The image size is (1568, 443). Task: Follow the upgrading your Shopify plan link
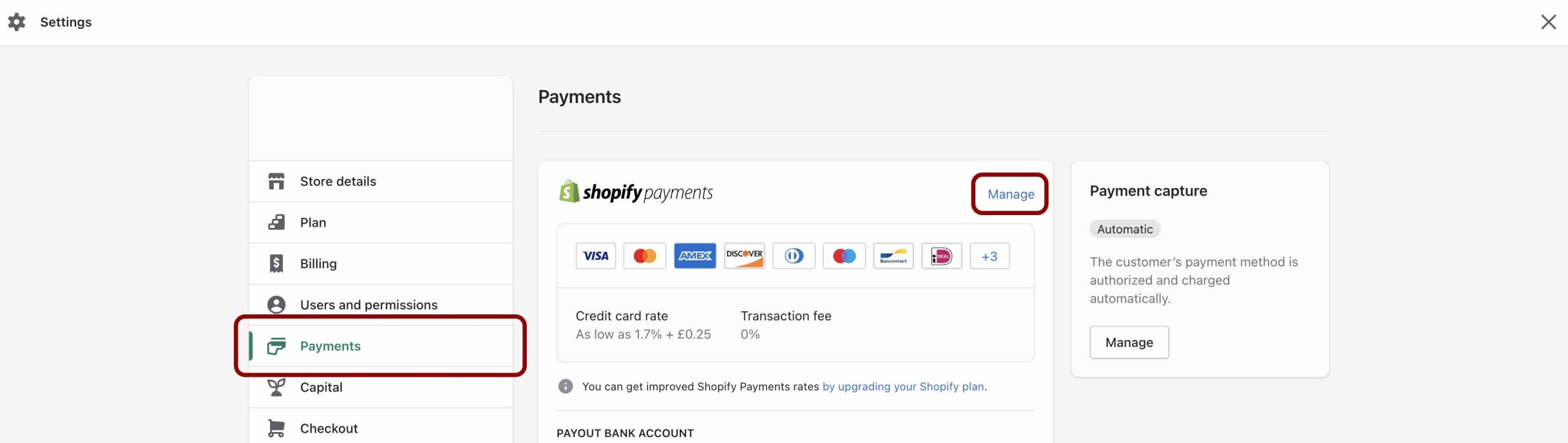[903, 387]
